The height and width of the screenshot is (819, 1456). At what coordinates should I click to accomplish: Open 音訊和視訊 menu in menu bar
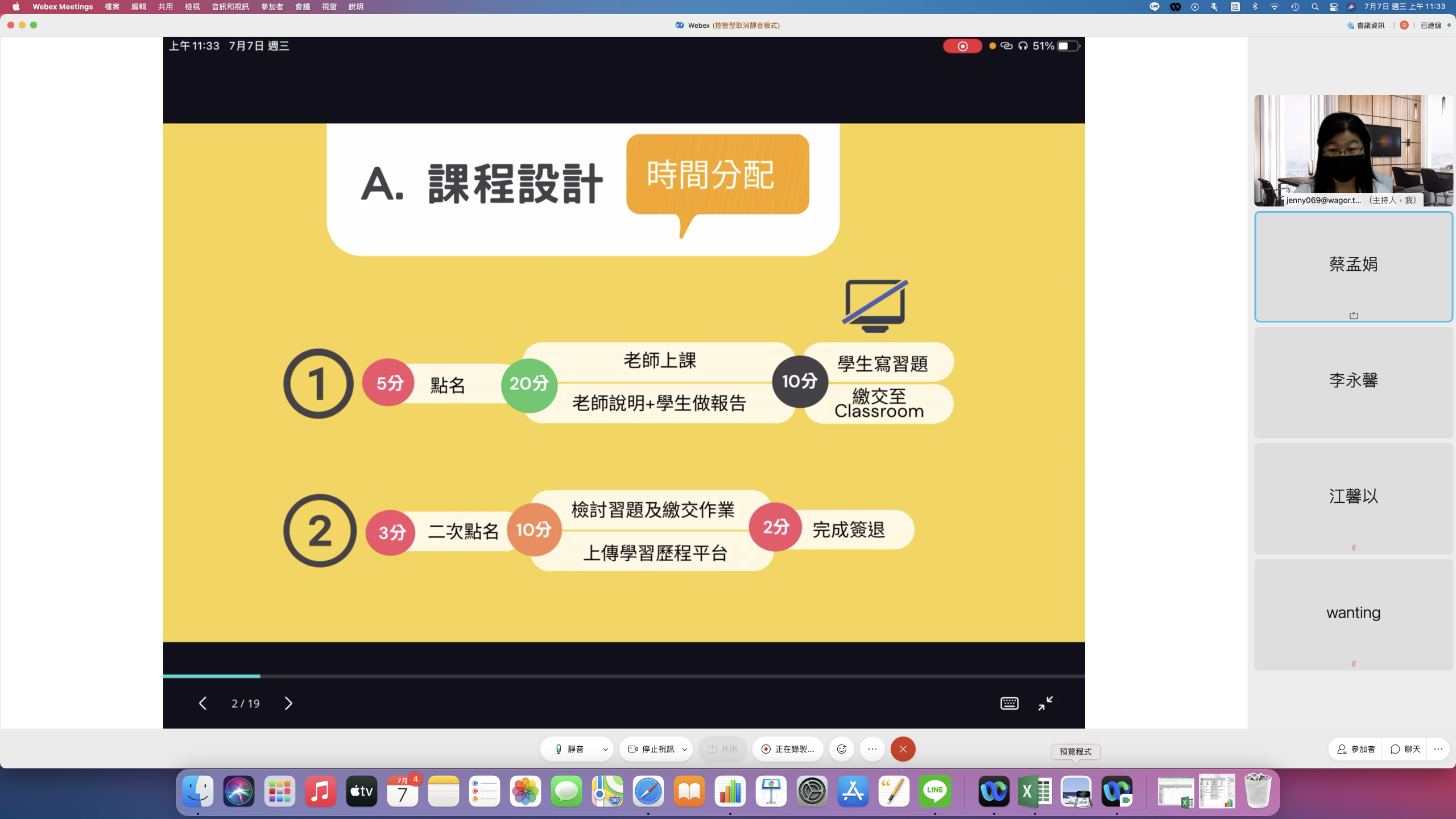pyautogui.click(x=230, y=7)
